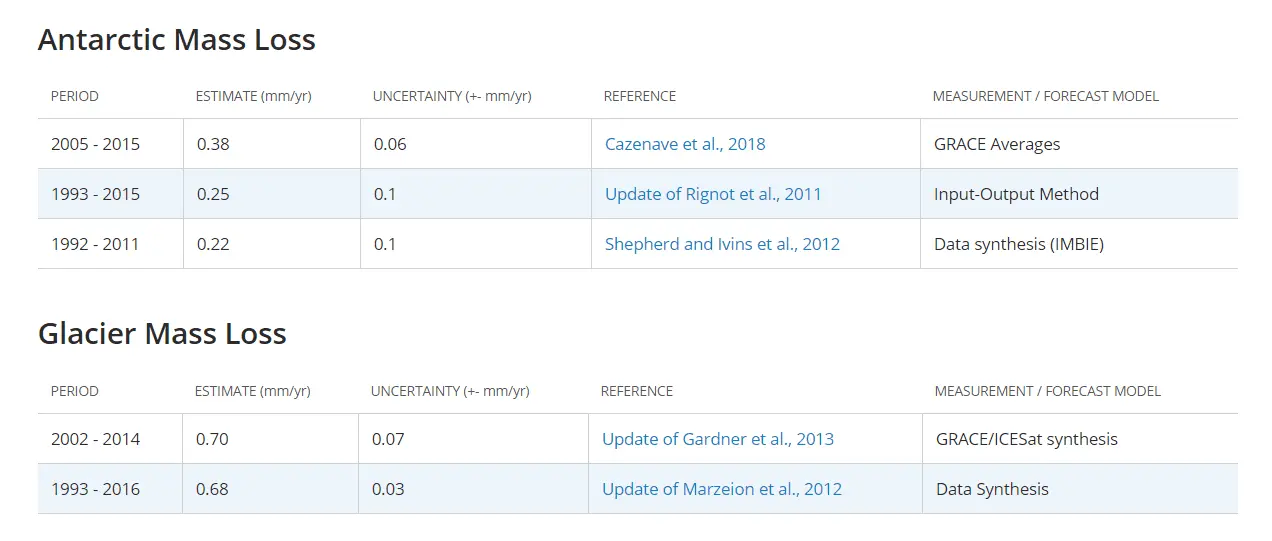Image resolution: width=1272 pixels, height=541 pixels.
Task: Follow the Shepherd and Ivins et al., 2012 link
Action: point(722,244)
